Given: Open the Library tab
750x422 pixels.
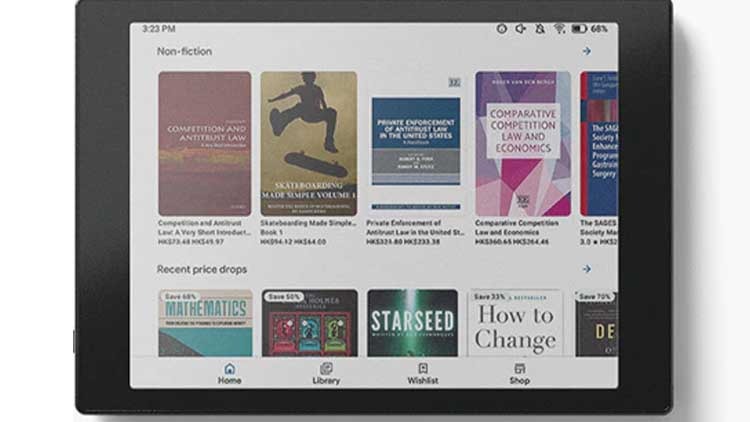Looking at the screenshot, I should 325,373.
